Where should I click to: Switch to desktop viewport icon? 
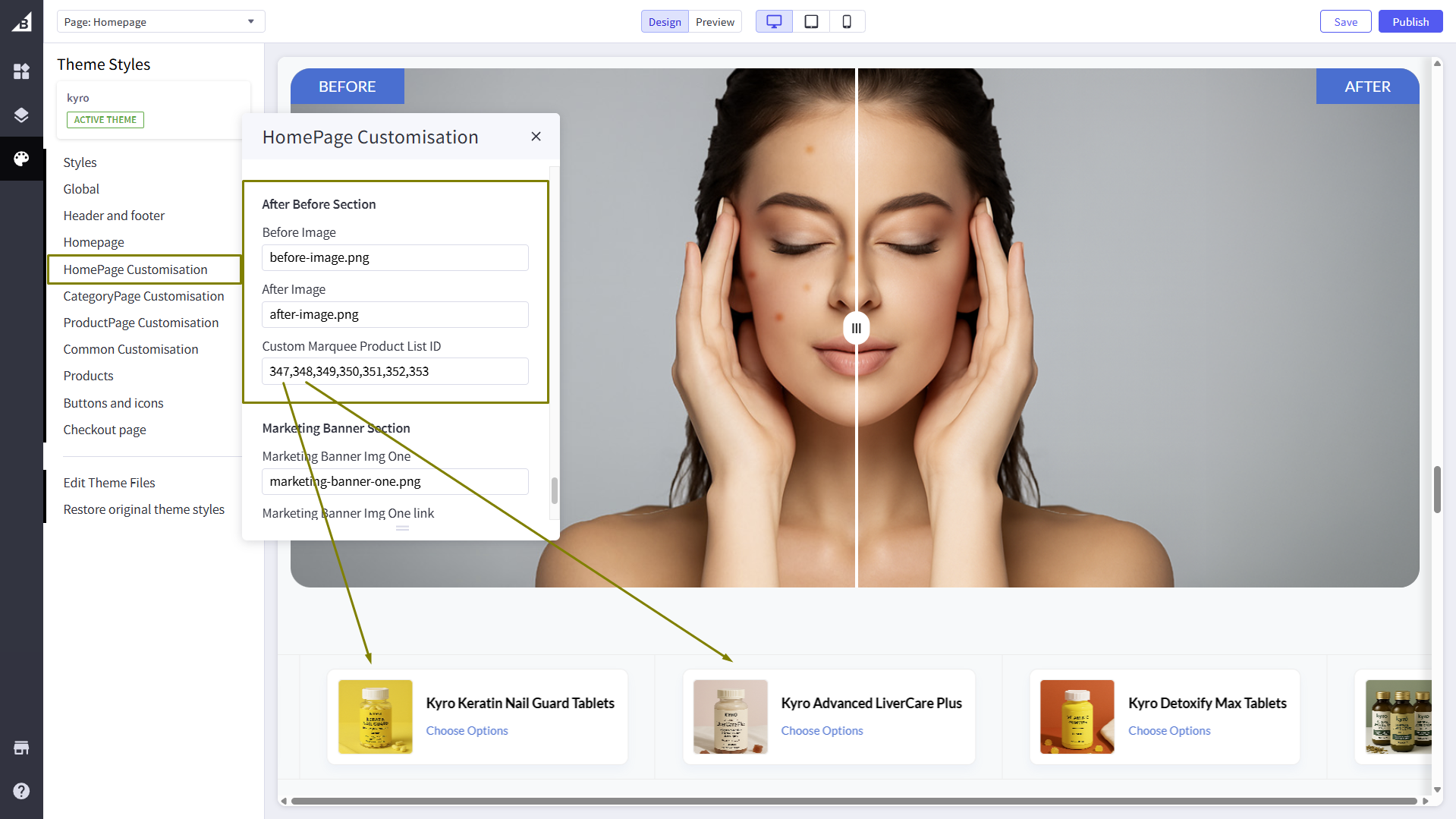(x=774, y=22)
